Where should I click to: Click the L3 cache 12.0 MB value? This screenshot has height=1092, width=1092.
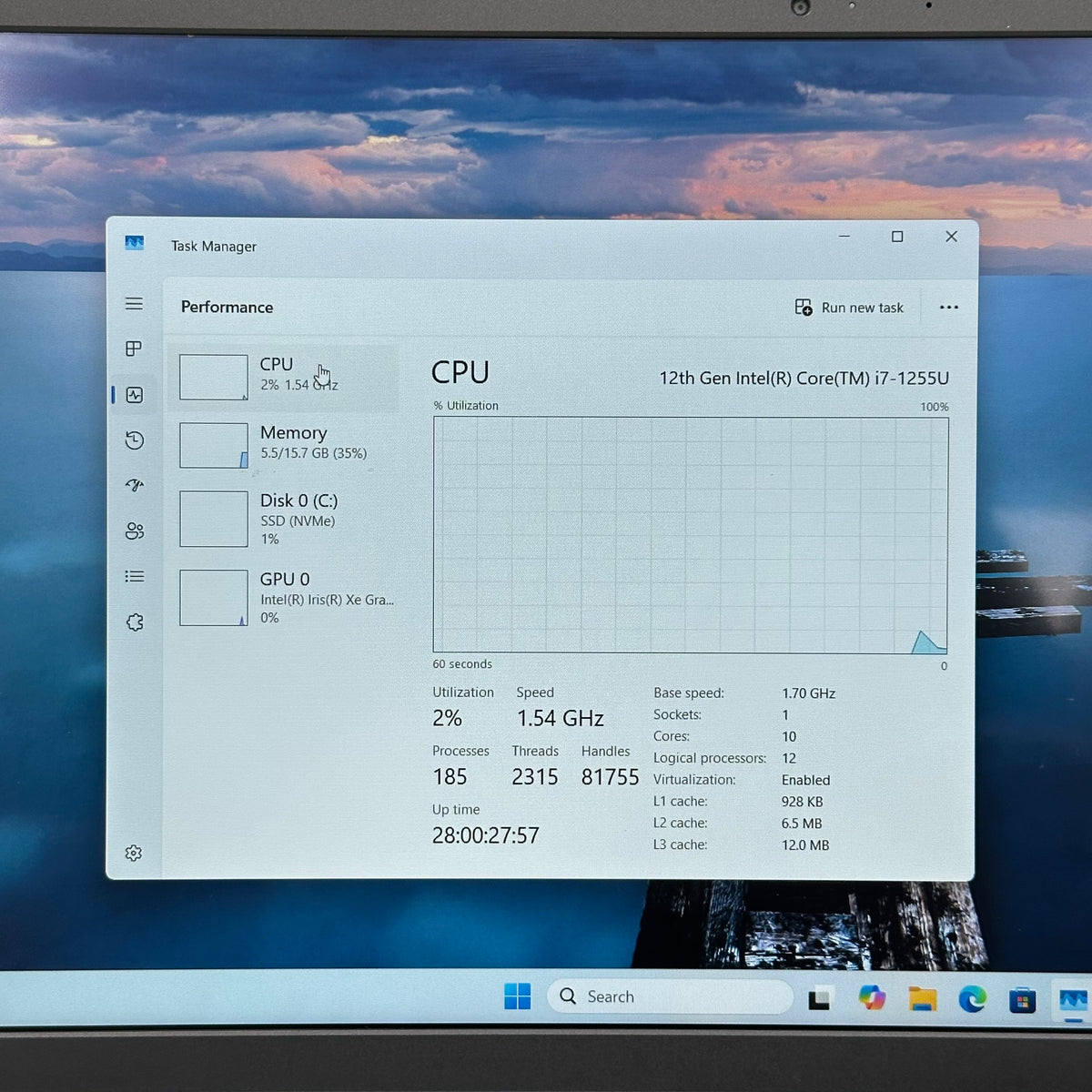(x=805, y=845)
